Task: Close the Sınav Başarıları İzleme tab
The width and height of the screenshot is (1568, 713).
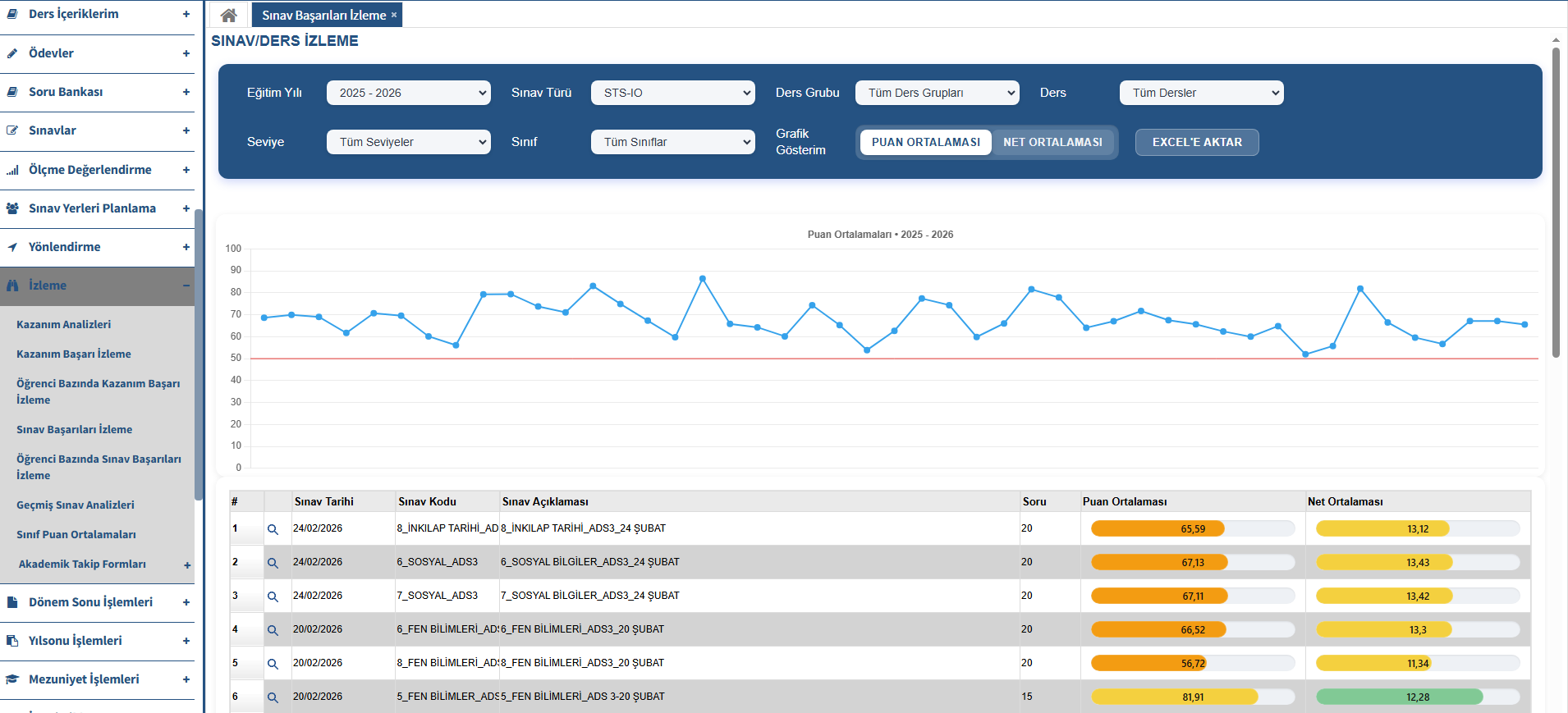Action: click(x=394, y=15)
